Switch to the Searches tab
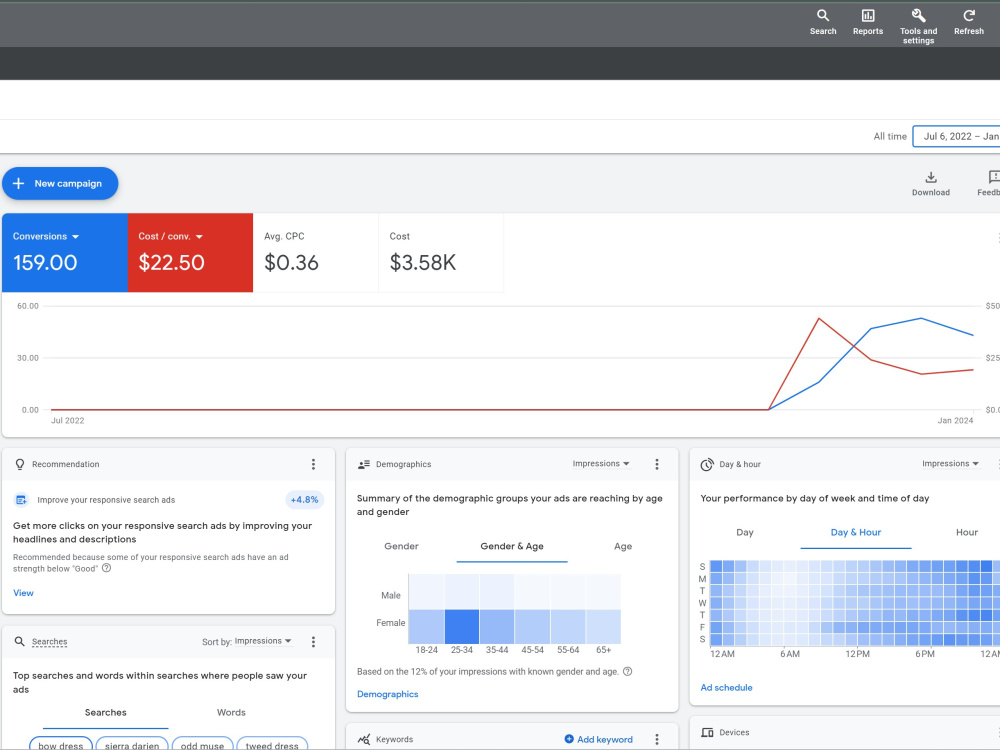This screenshot has height=750, width=1000. [106, 713]
